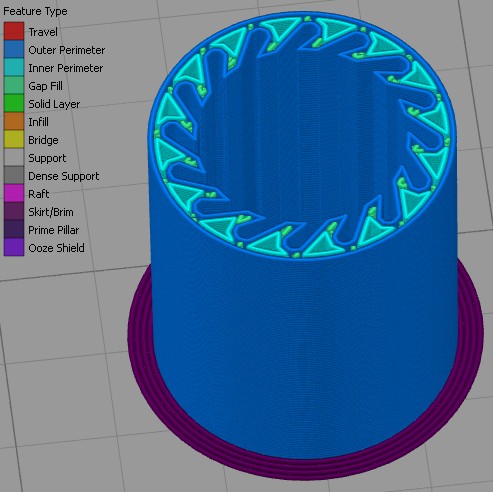Click the "Ooze Shield" legend label
Screen dimensions: 493x492
pos(56,248)
